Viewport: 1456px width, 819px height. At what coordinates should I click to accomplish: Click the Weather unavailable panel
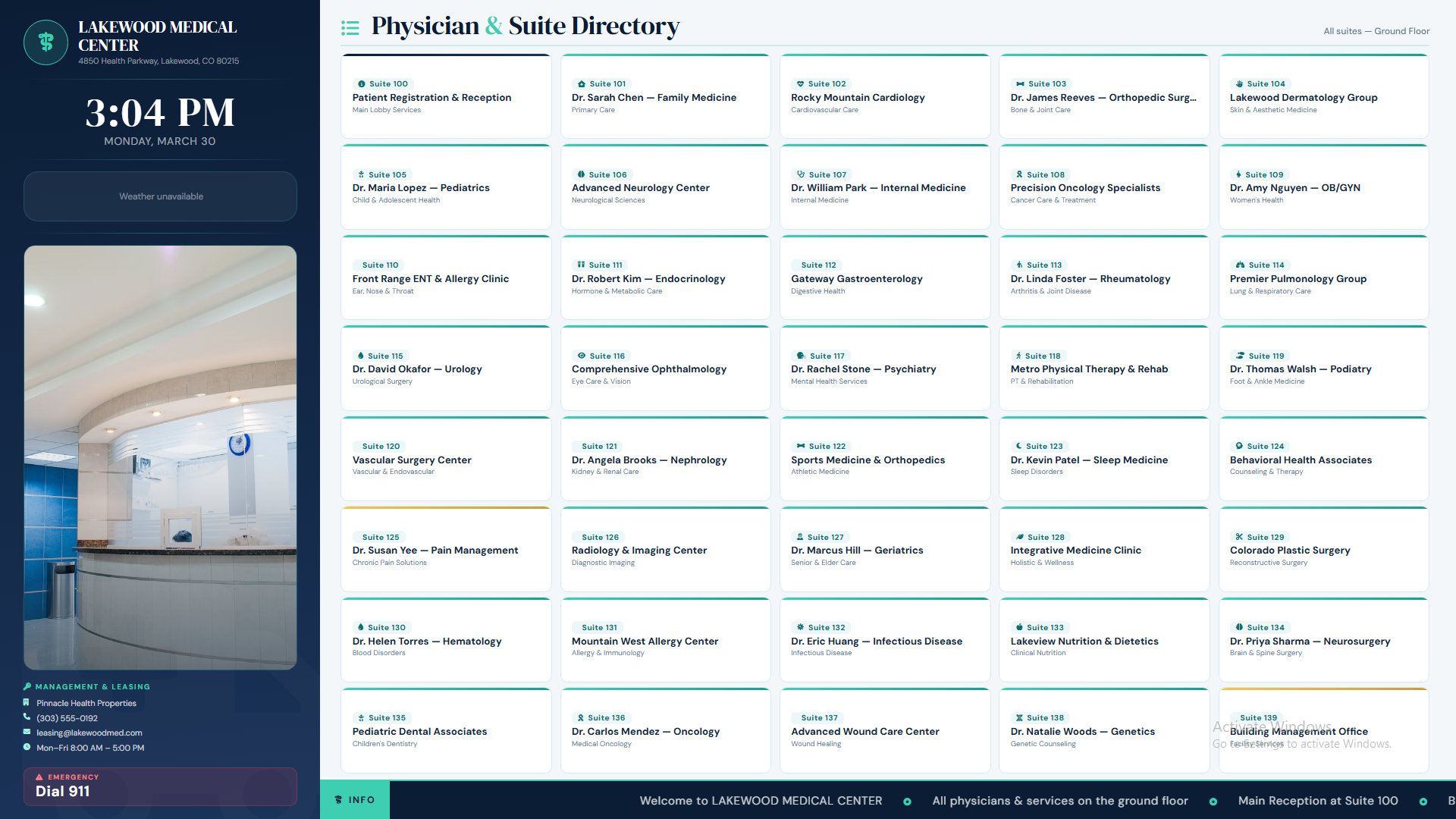point(160,196)
